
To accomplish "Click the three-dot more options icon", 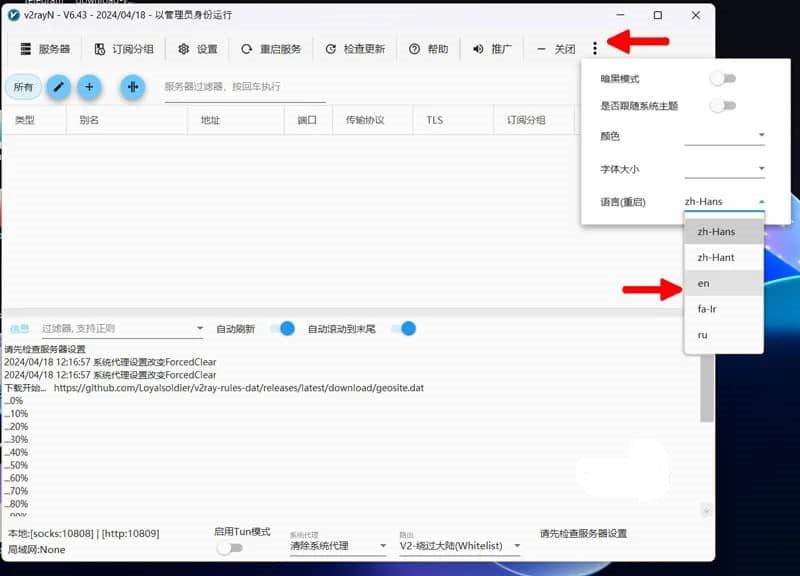I will click(595, 48).
